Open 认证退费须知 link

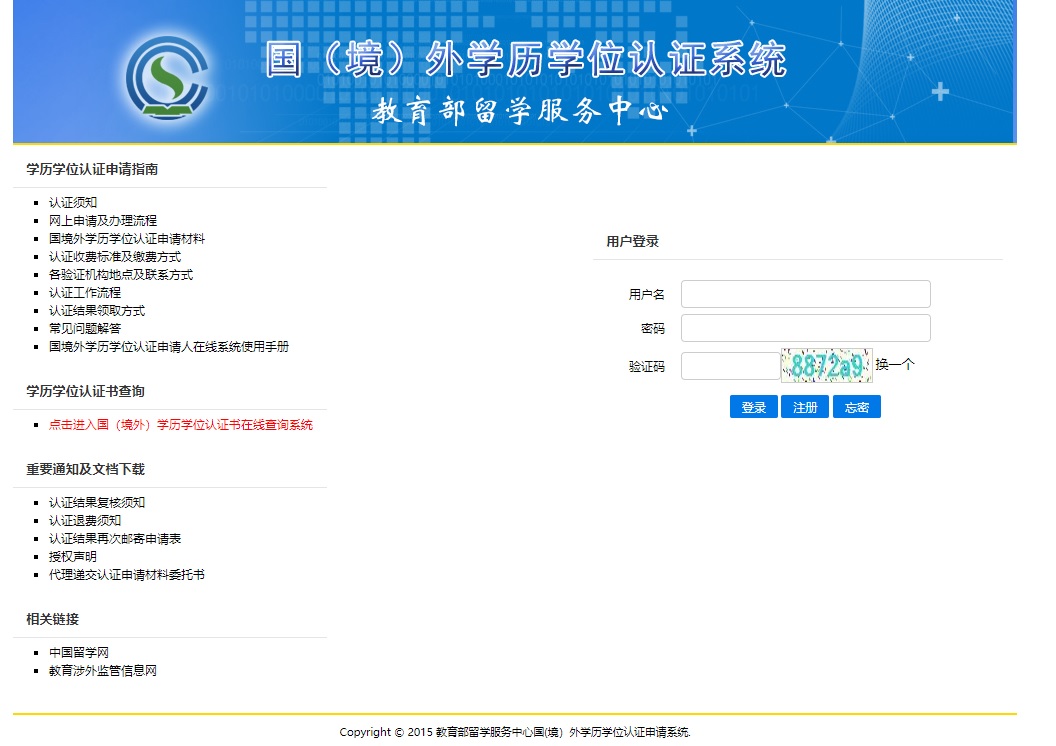tap(85, 520)
